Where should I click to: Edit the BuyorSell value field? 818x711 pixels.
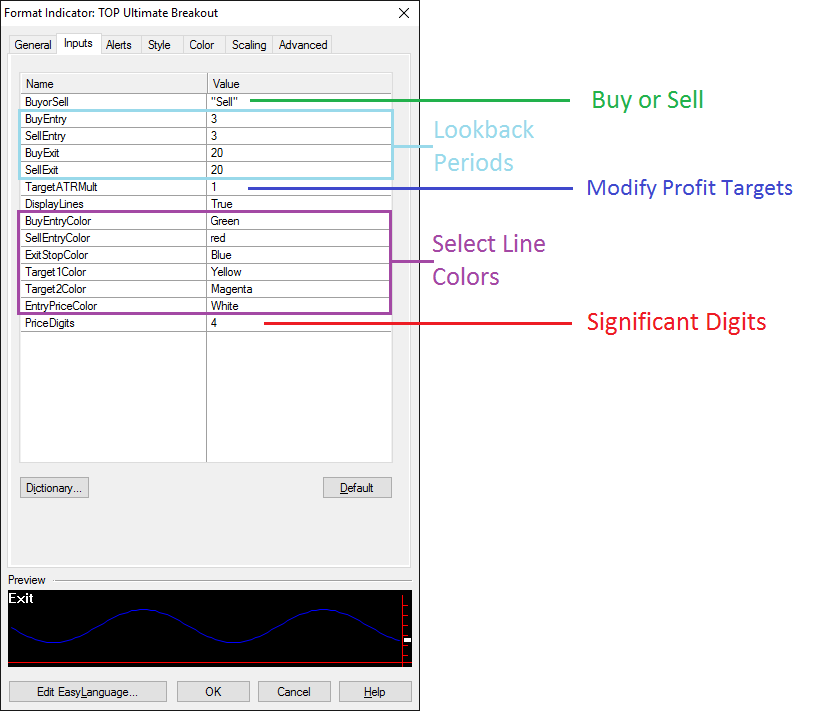pyautogui.click(x=298, y=102)
